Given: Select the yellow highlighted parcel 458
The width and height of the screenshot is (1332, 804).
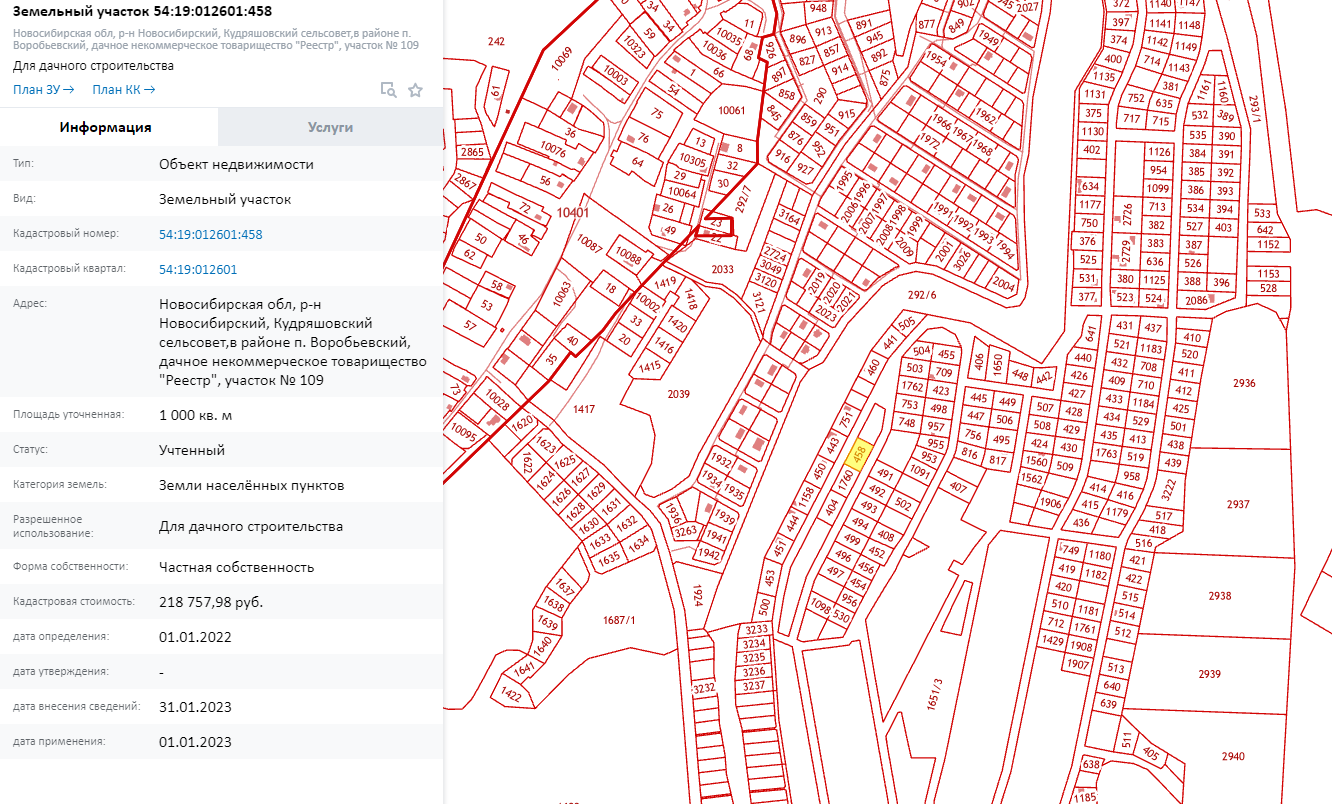Looking at the screenshot, I should pos(857,455).
